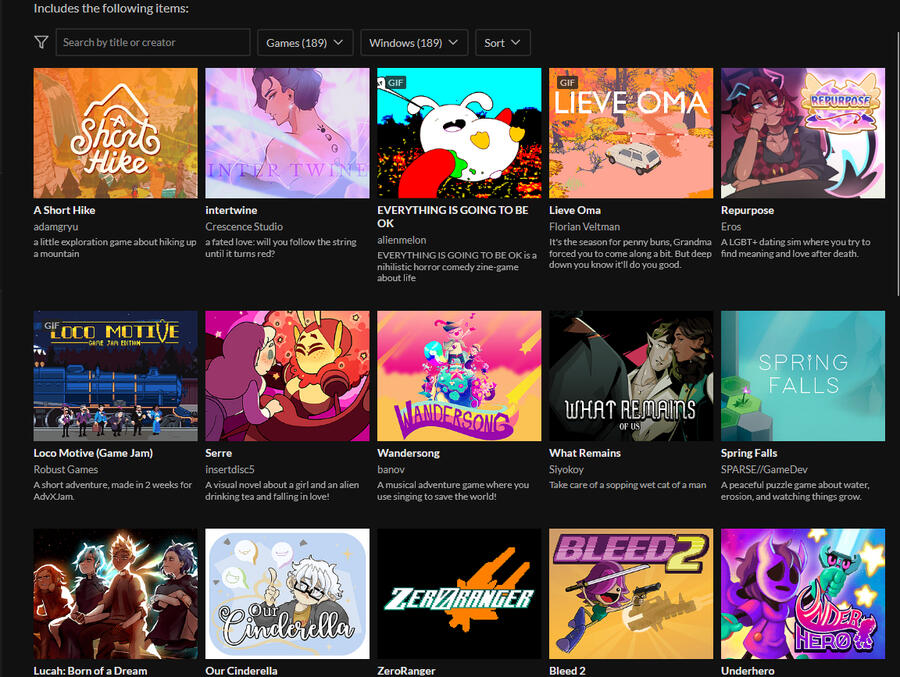The height and width of the screenshot is (677, 900).
Task: Open the Wandersong cover image
Action: coord(459,376)
